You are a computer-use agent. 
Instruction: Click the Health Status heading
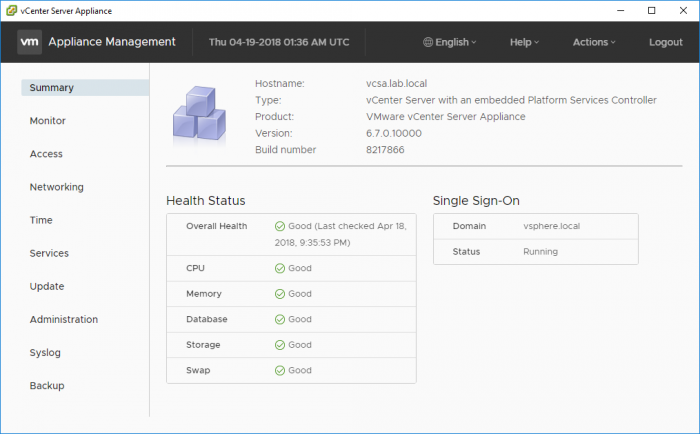pos(206,201)
